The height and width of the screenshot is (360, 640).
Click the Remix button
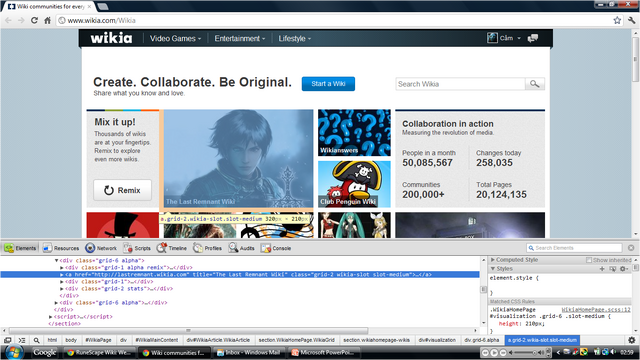122,190
